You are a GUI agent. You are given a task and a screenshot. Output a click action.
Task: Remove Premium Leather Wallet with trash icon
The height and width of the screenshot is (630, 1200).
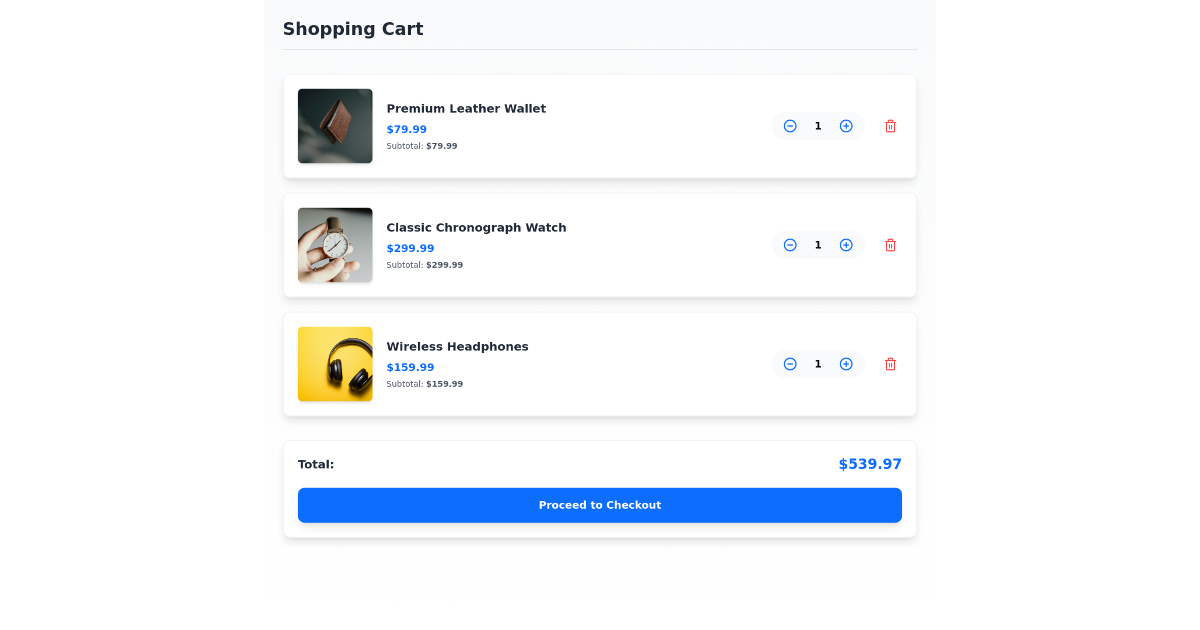pyautogui.click(x=890, y=126)
